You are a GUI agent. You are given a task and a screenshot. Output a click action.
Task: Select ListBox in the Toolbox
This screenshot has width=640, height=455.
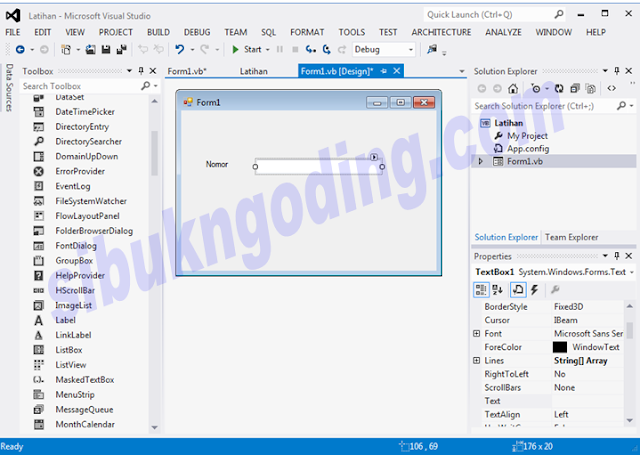pyautogui.click(x=69, y=350)
